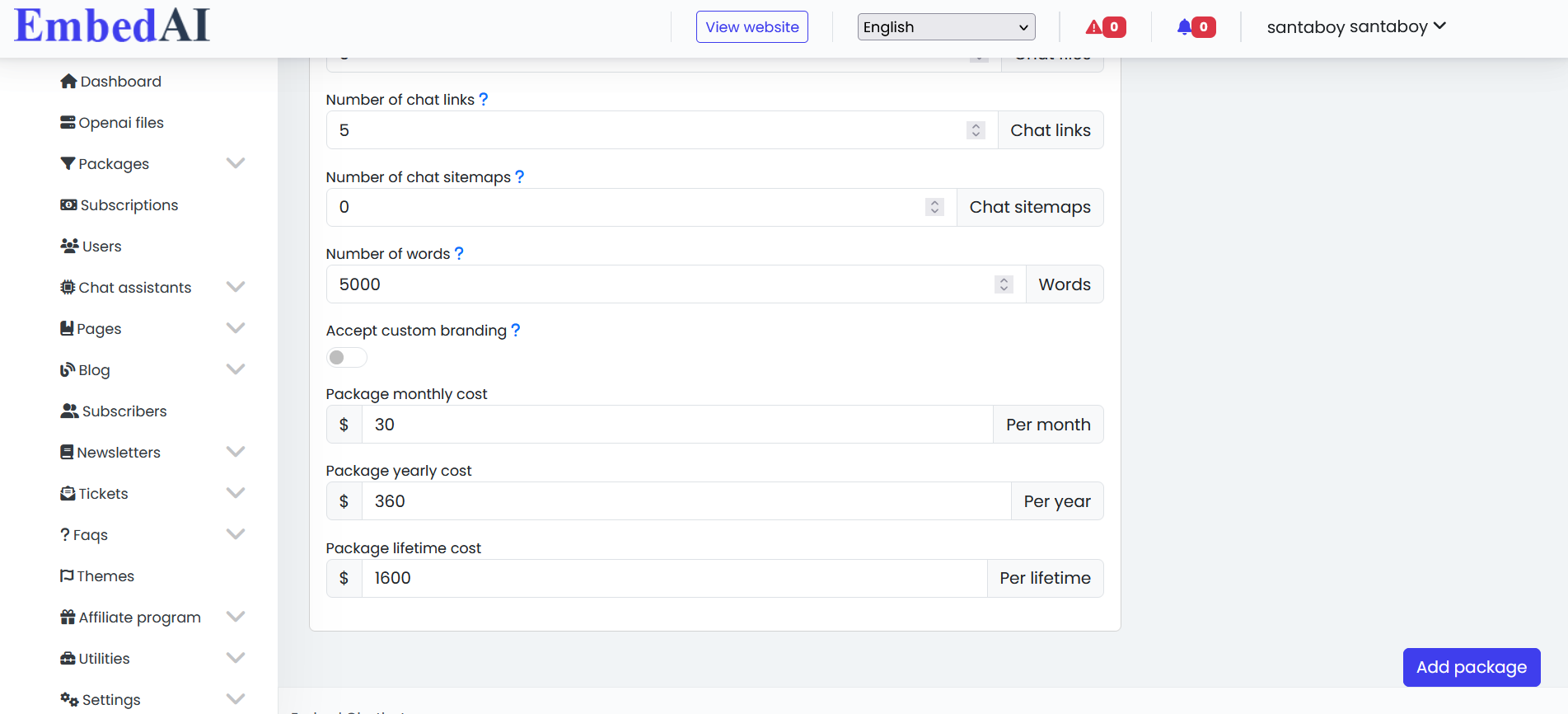Click the chat links number stepper

[x=976, y=130]
